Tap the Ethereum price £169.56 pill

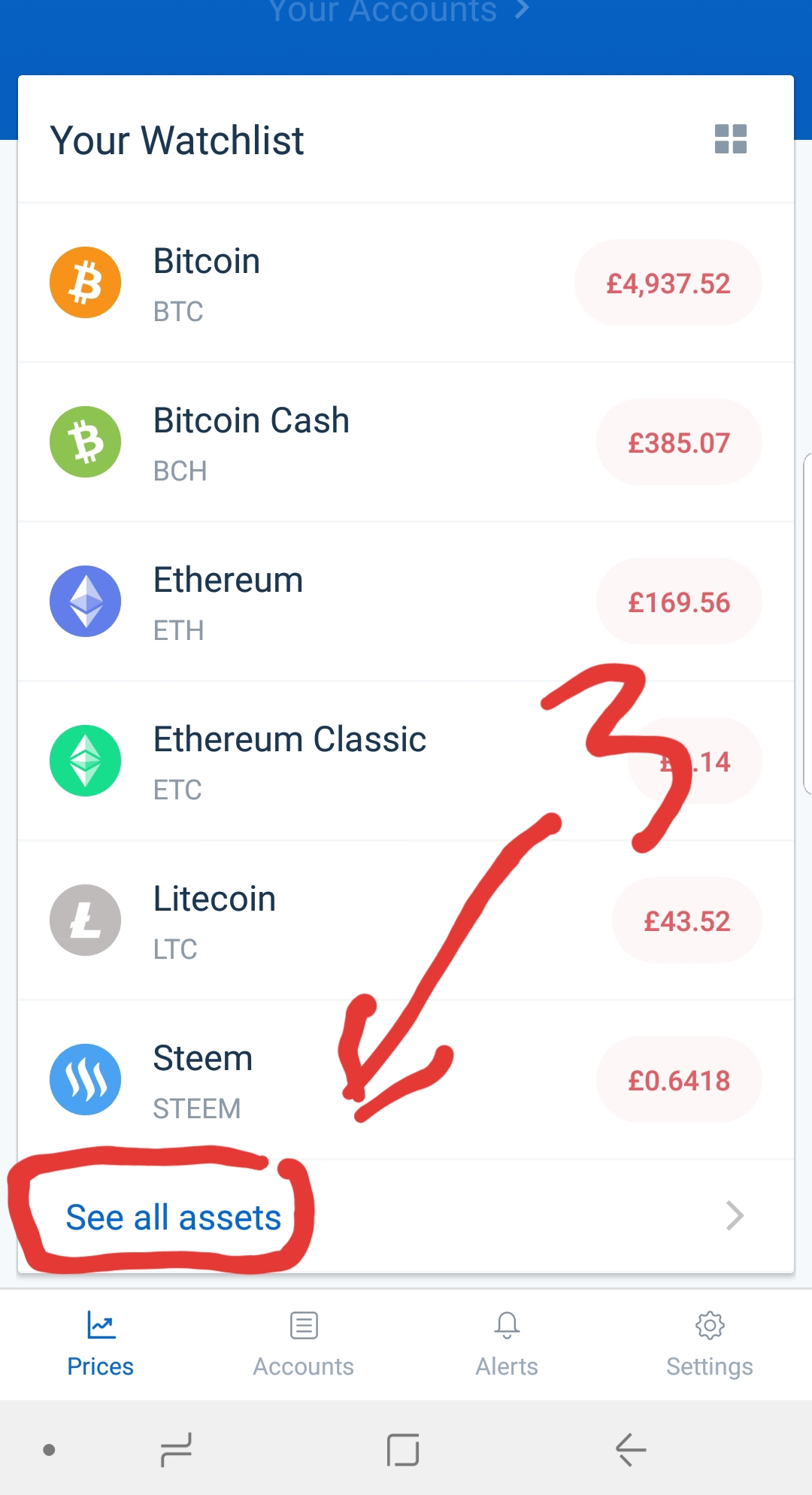coord(679,602)
